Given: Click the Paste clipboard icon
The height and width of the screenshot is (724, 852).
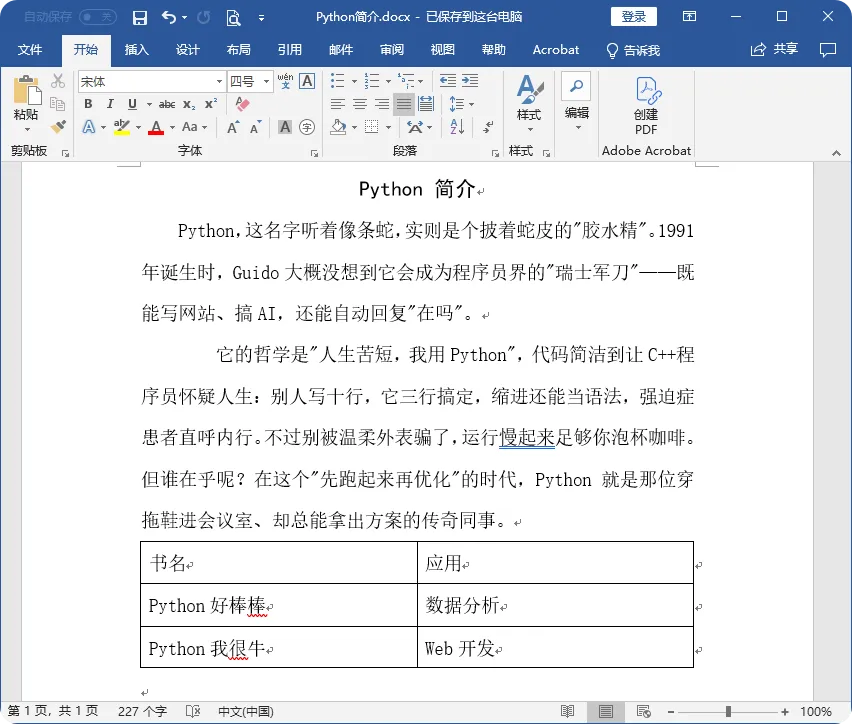Looking at the screenshot, I should click(27, 90).
